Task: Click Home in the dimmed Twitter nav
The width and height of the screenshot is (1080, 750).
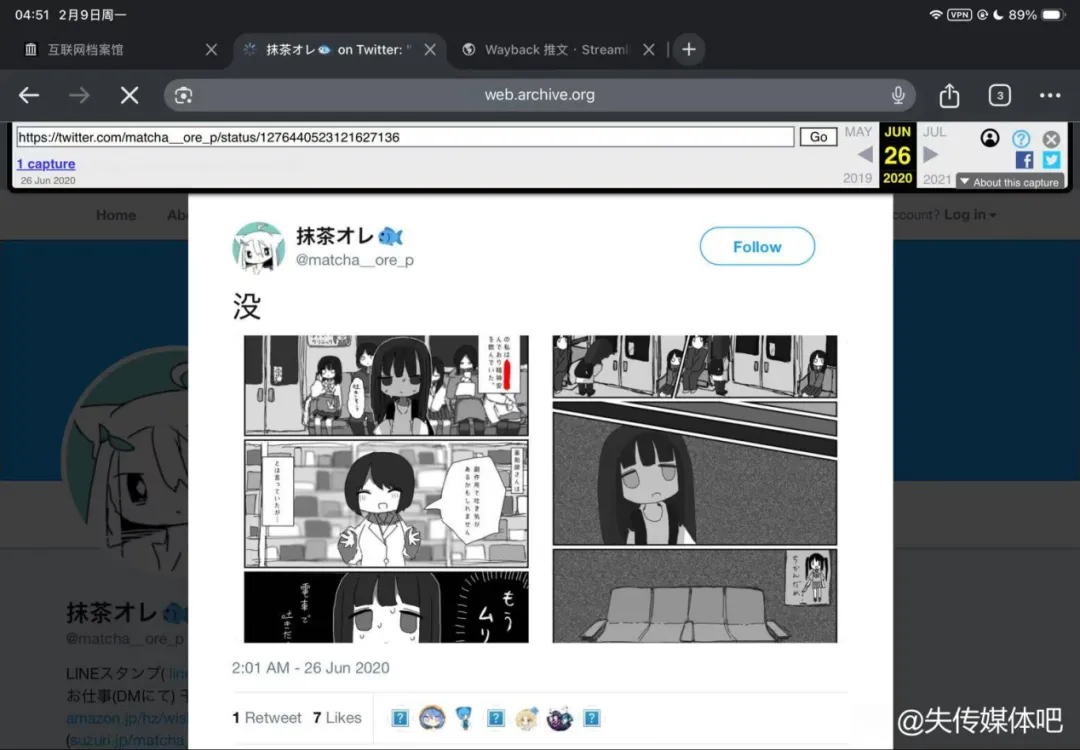Action: click(116, 215)
